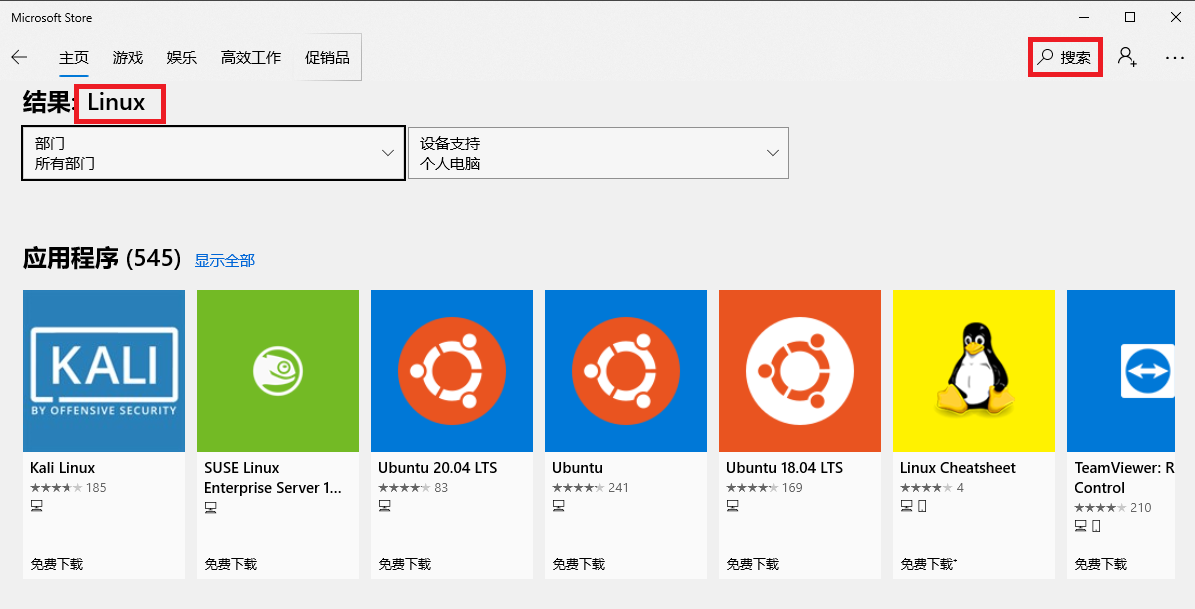The height and width of the screenshot is (609, 1195).
Task: Switch to the 娱乐 entertainment tab
Action: [181, 57]
